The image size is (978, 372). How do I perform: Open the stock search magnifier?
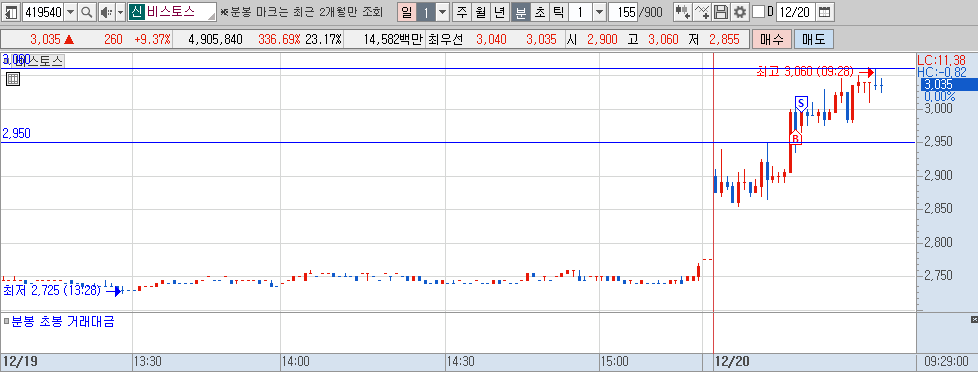coord(87,11)
